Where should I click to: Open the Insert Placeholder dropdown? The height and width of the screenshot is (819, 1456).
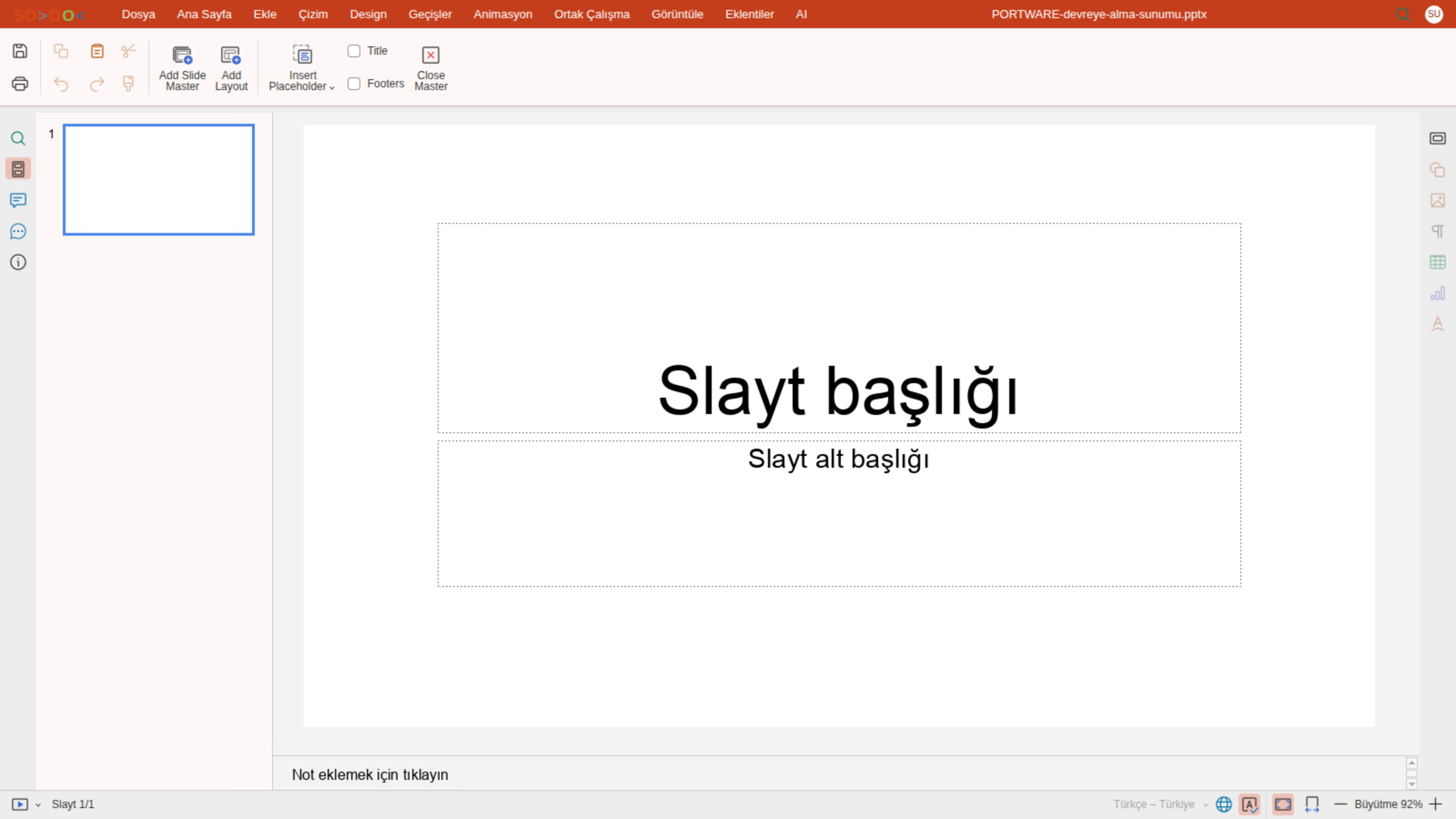coord(303,68)
